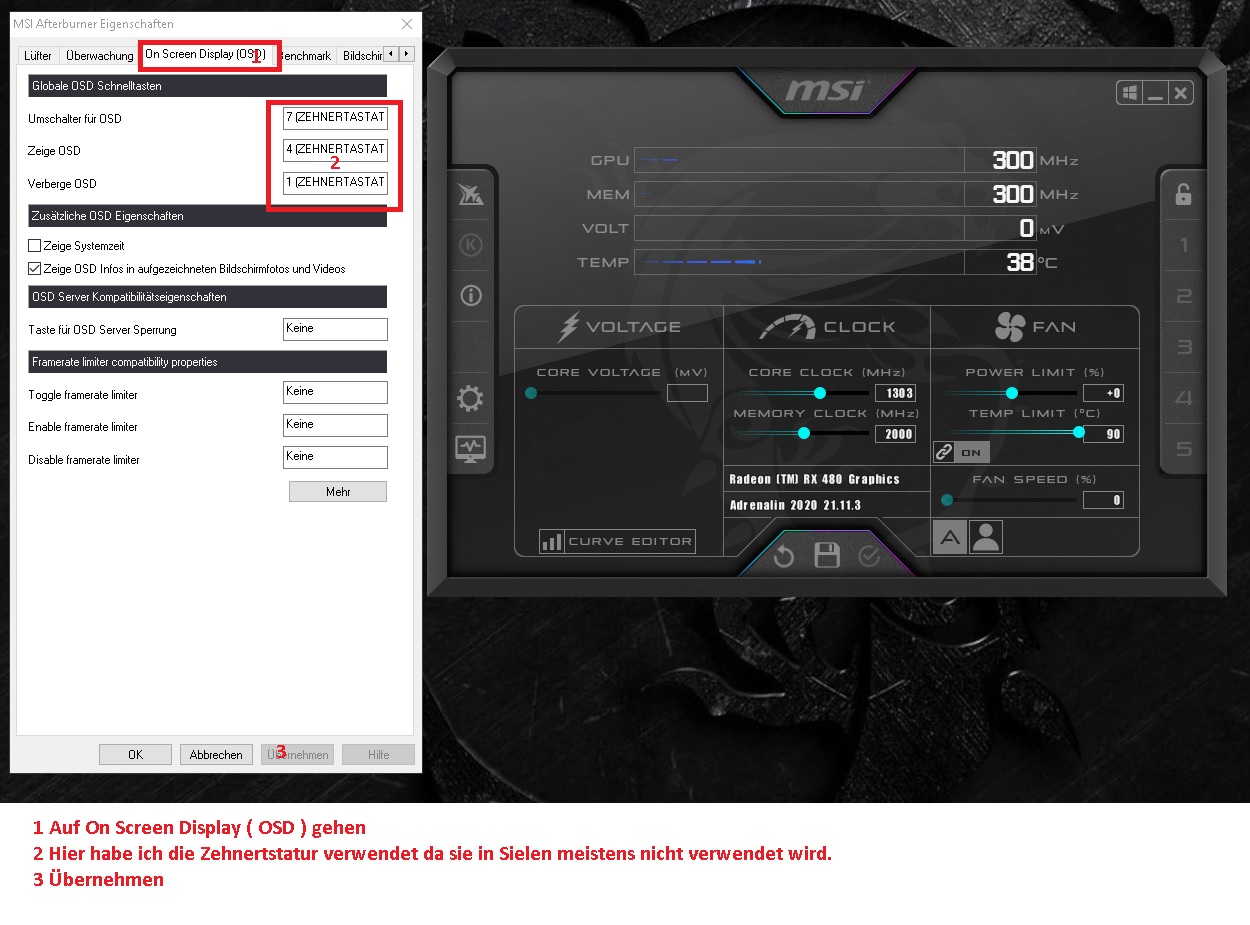The width and height of the screenshot is (1250, 925).
Task: Switch to the Benchmark tab
Action: click(306, 56)
